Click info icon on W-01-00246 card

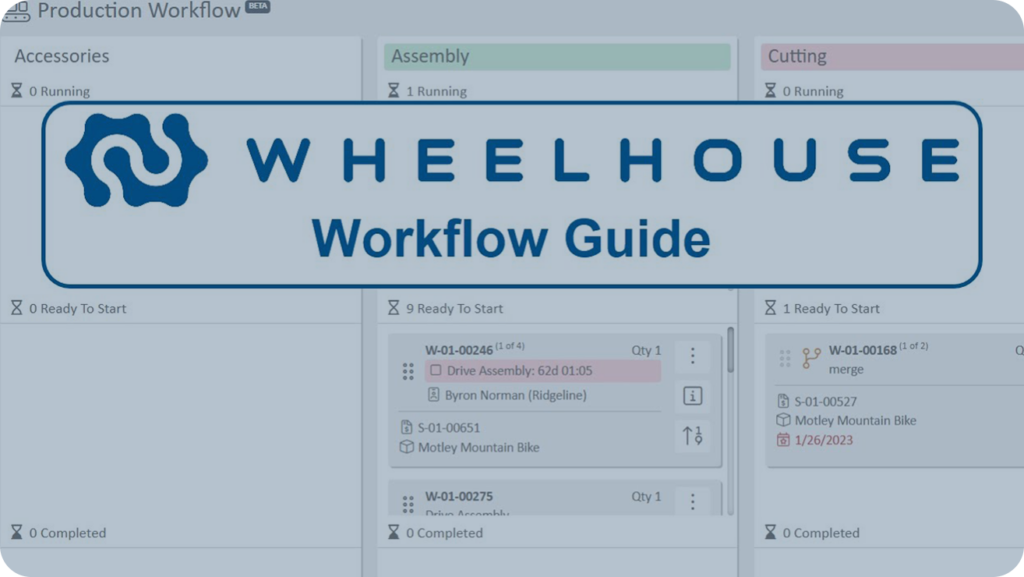tap(692, 396)
